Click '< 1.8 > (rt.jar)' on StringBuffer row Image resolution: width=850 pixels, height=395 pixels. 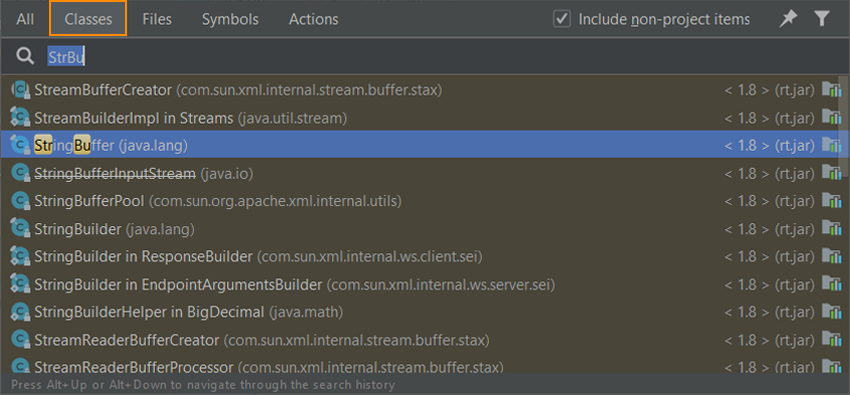coord(769,145)
